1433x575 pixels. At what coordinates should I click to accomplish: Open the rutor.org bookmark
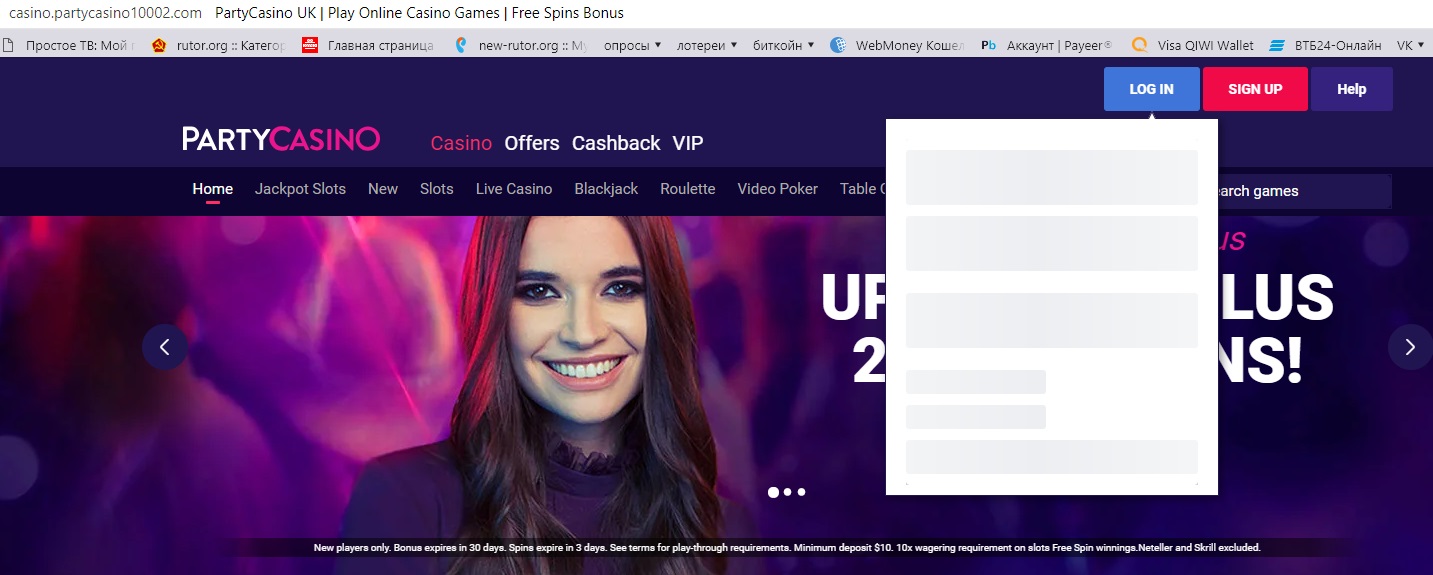(218, 45)
